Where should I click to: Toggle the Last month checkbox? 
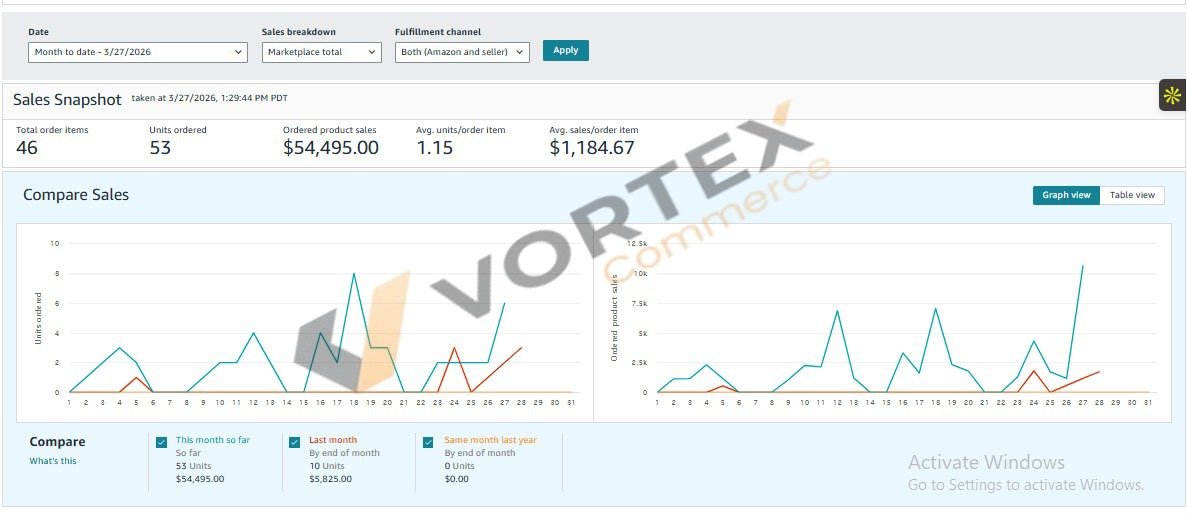294,443
